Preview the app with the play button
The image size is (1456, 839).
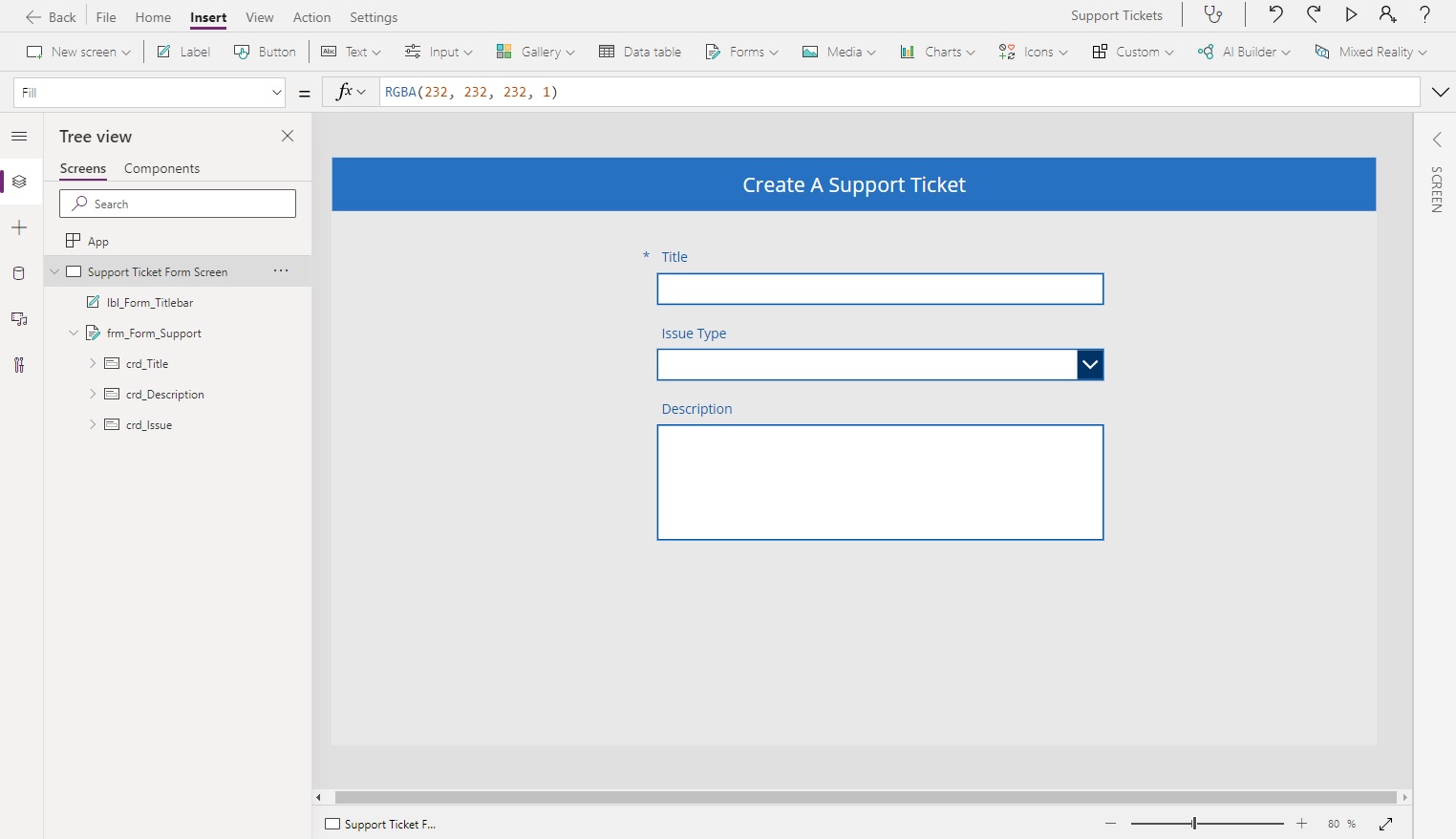click(x=1351, y=14)
